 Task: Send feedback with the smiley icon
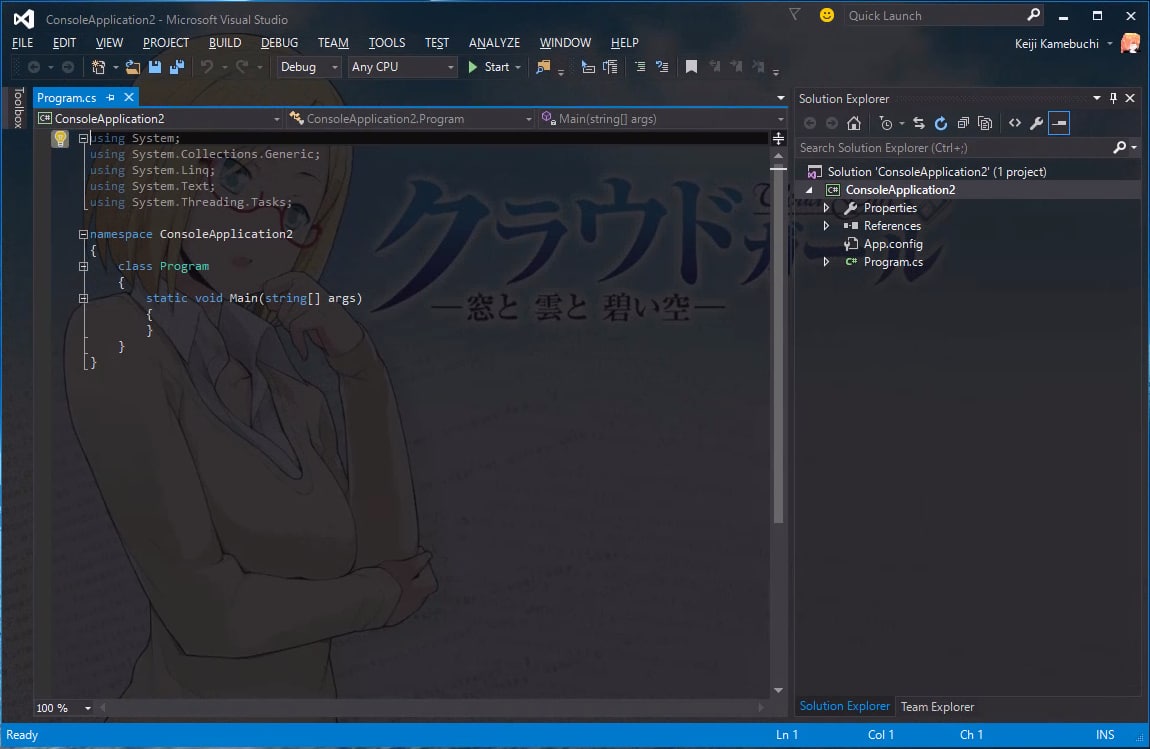point(827,15)
